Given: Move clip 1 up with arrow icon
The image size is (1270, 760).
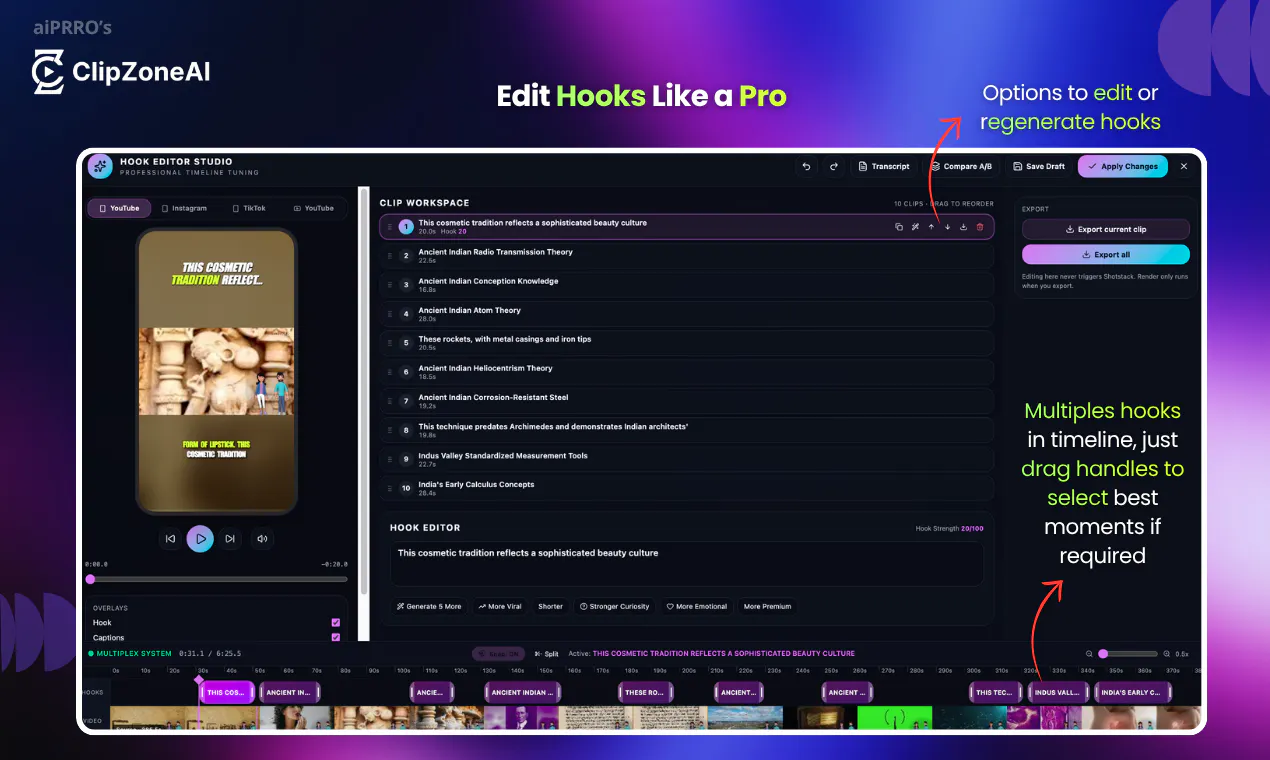Looking at the screenshot, I should click(x=931, y=227).
